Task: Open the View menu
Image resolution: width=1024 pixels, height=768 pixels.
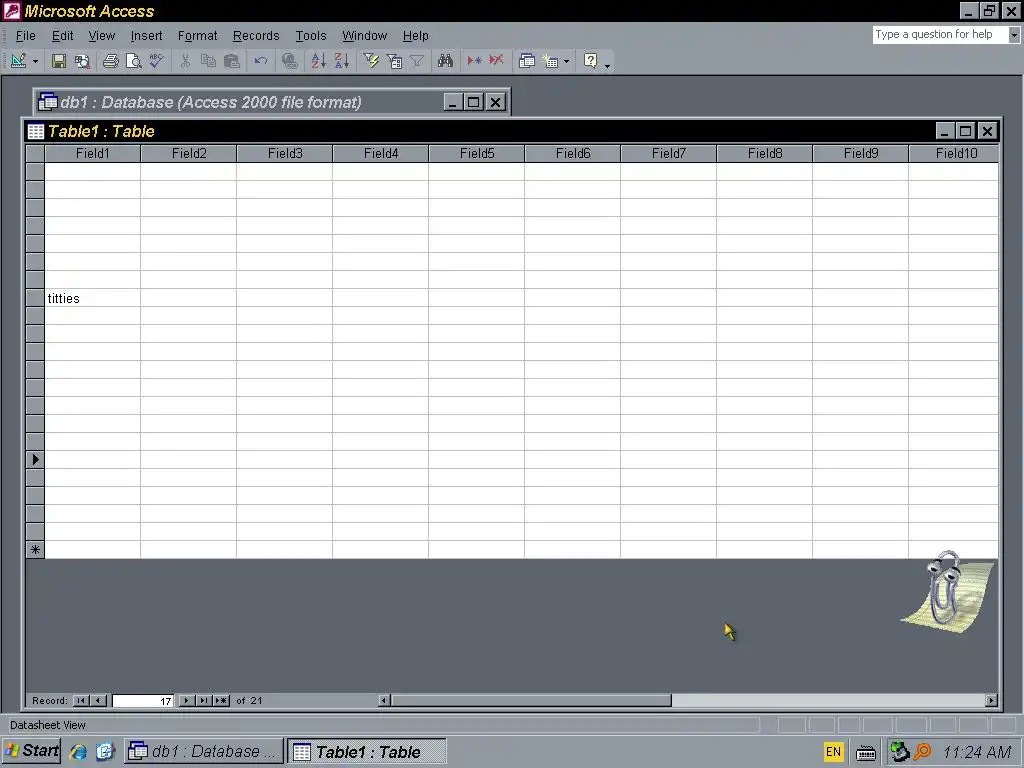Action: click(x=102, y=36)
